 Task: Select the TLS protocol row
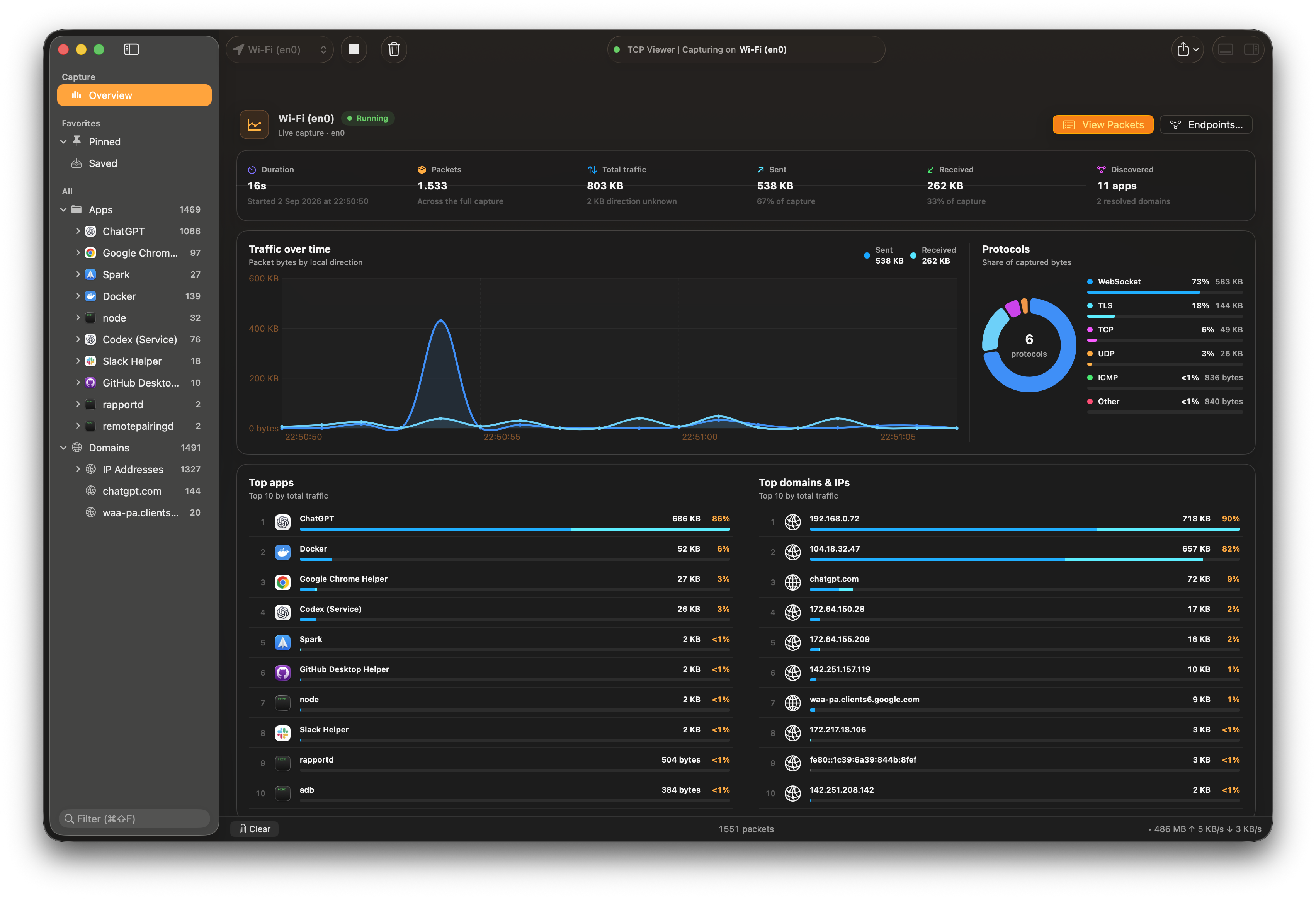pos(1165,309)
